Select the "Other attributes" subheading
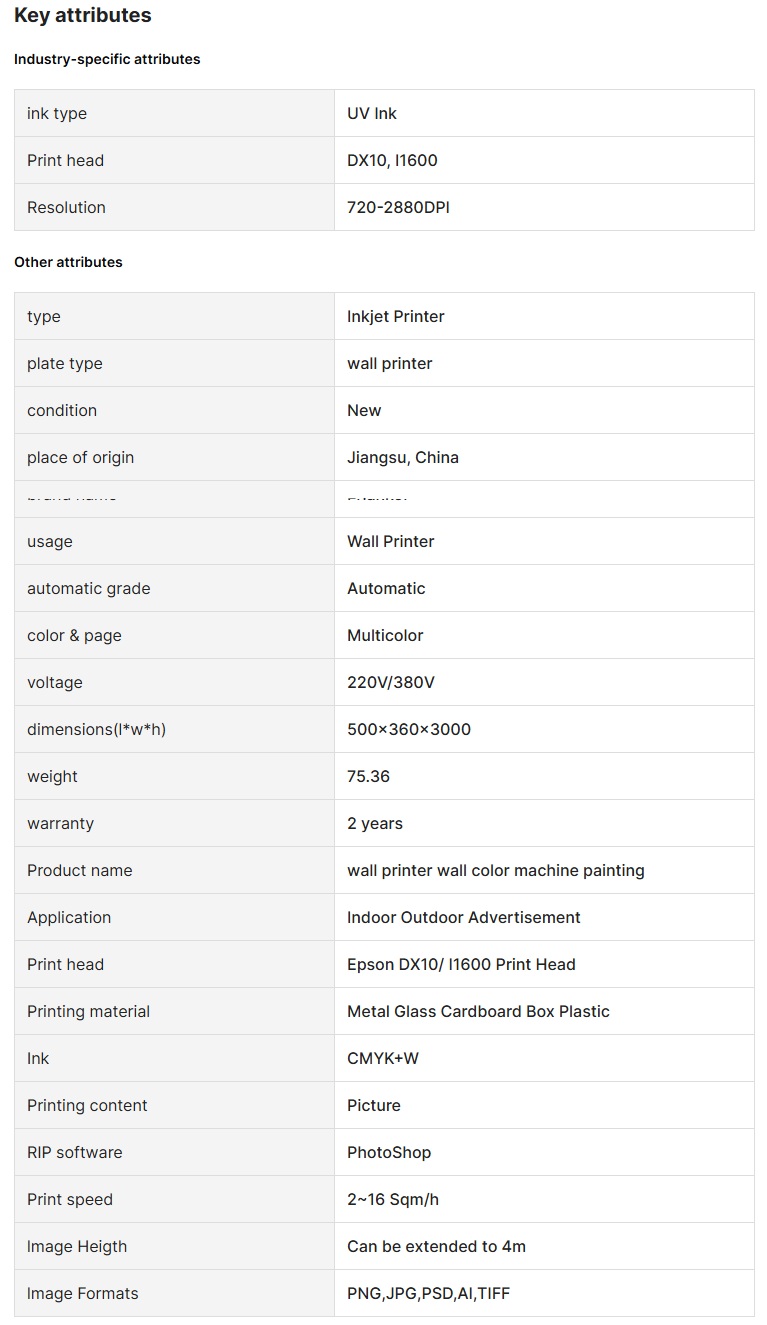This screenshot has height=1325, width=767. click(68, 262)
